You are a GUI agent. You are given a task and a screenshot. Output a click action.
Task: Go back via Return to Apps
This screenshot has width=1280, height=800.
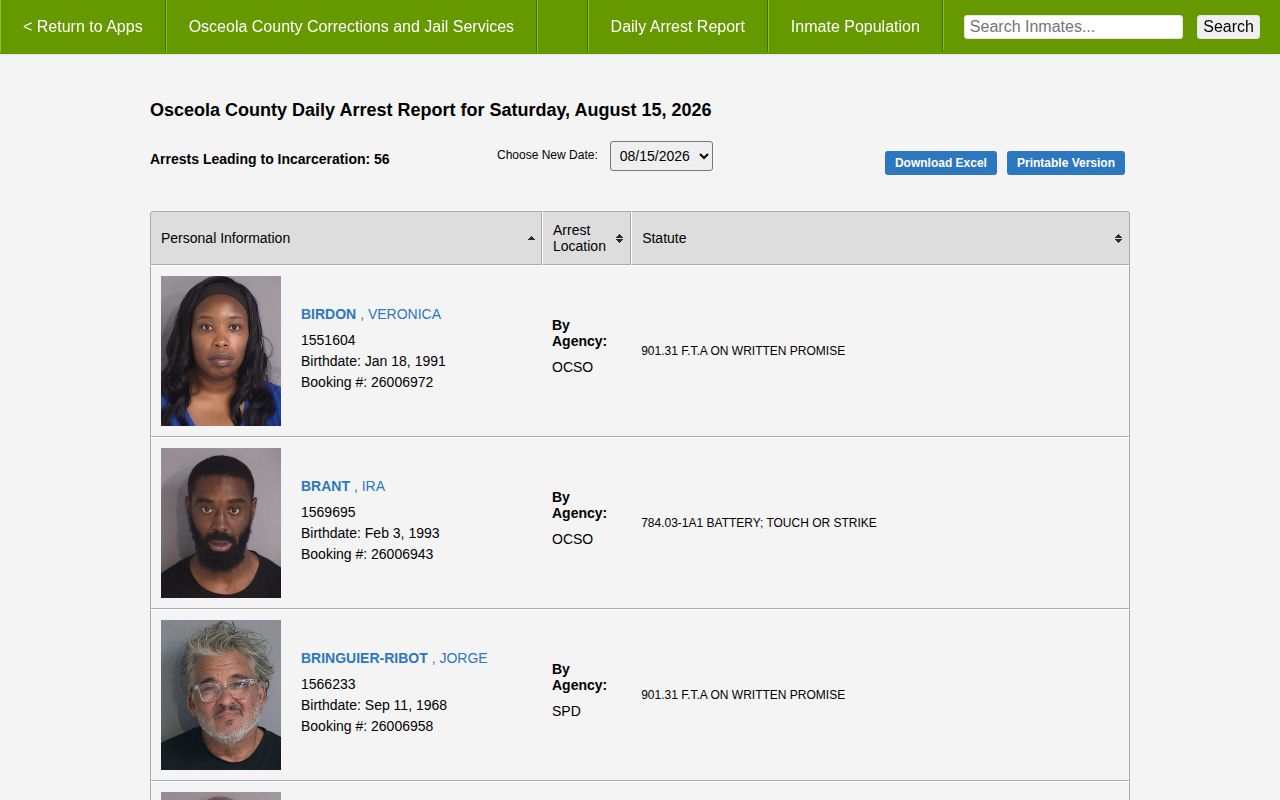click(83, 27)
